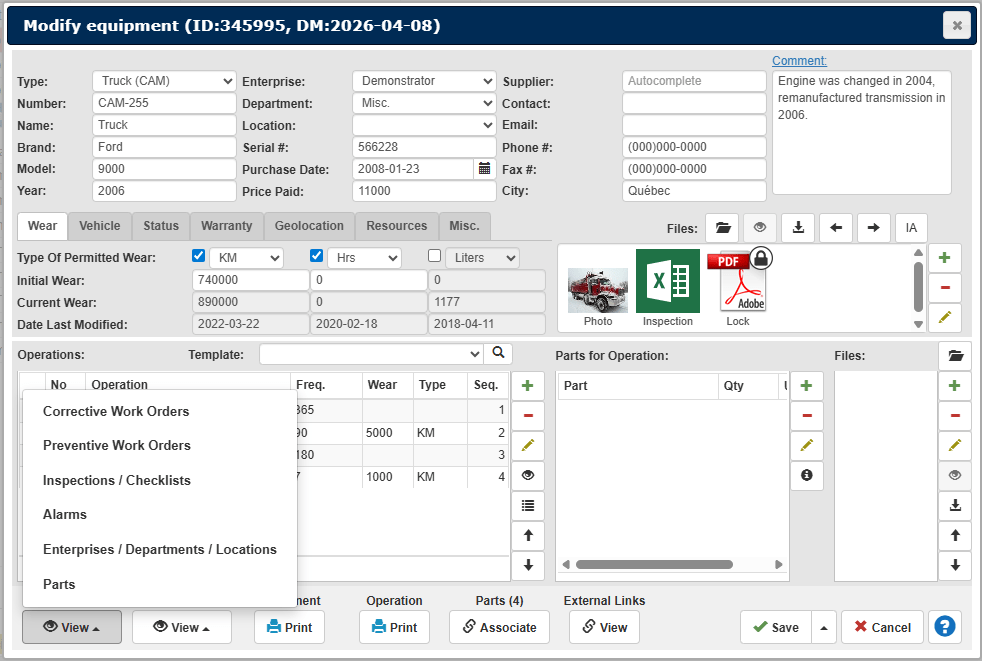Click the info icon under Parts buttons
Viewport: 982px width, 661px height.
(x=807, y=476)
